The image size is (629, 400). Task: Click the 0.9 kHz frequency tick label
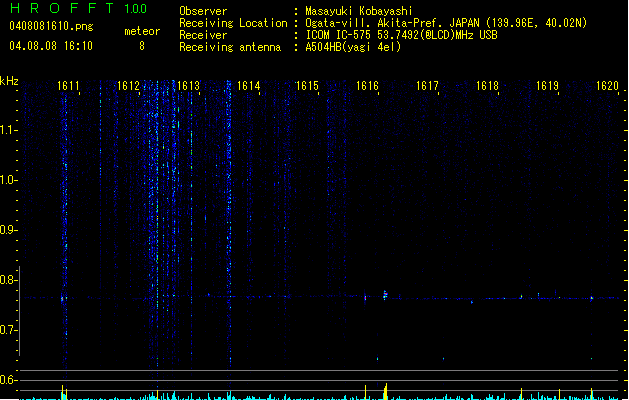point(9,230)
